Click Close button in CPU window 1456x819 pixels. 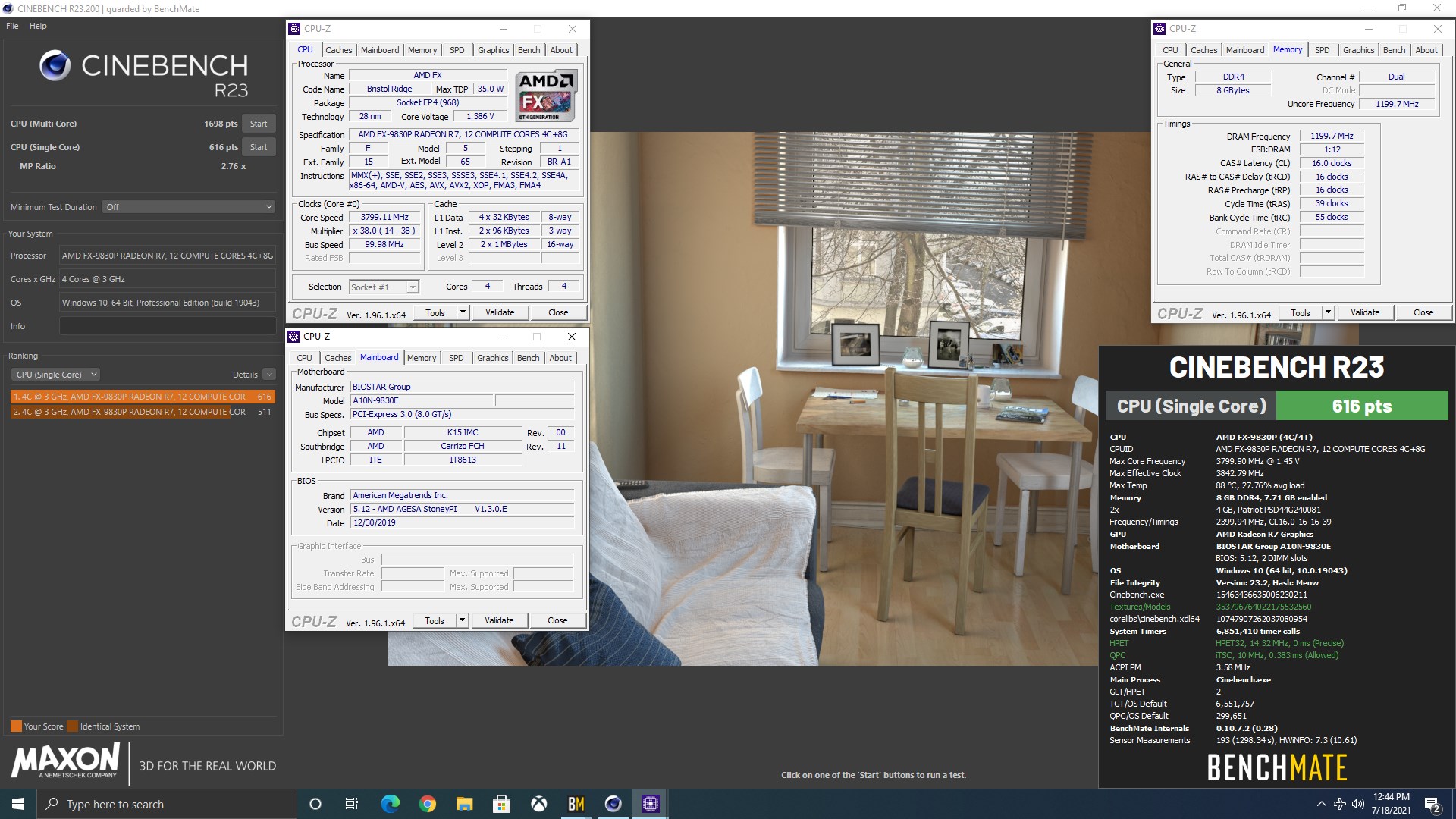558,312
